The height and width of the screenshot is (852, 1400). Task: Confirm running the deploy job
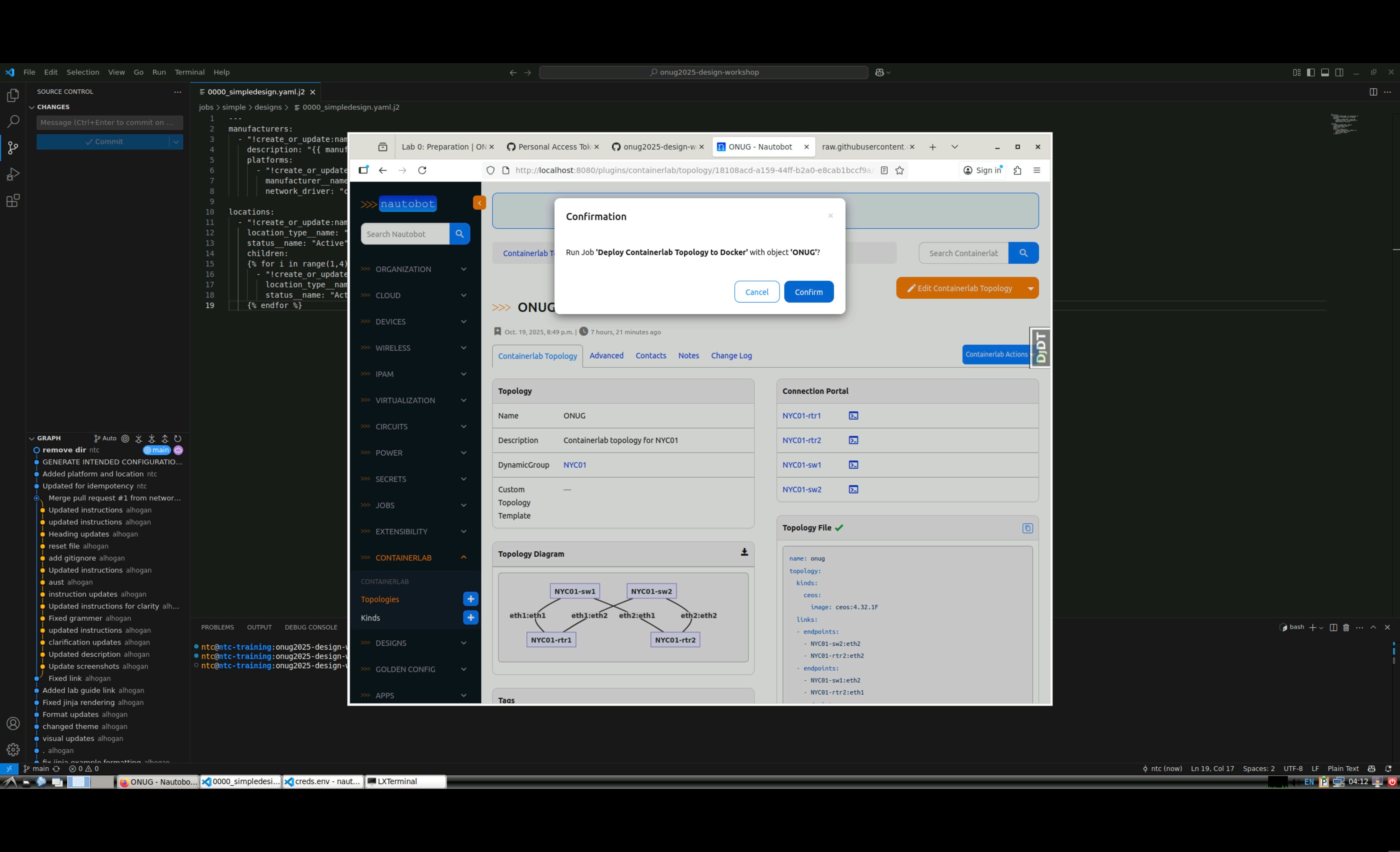tap(808, 292)
